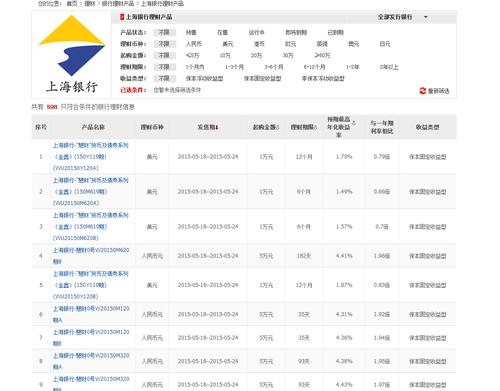The width and height of the screenshot is (500, 391).
Task: Sort by the 发售期 column arrow
Action: pyautogui.click(x=217, y=127)
